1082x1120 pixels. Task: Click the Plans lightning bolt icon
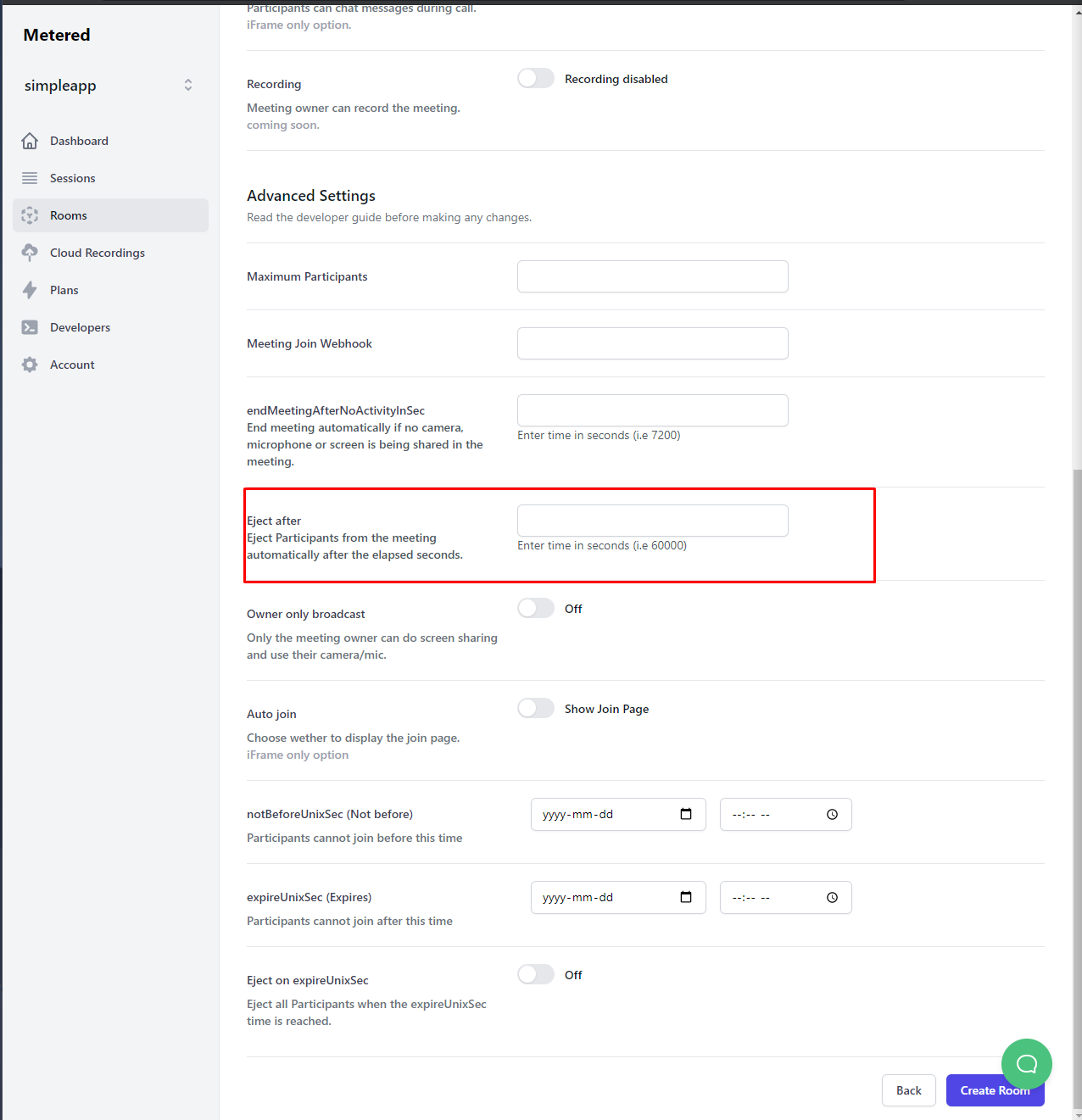point(30,290)
